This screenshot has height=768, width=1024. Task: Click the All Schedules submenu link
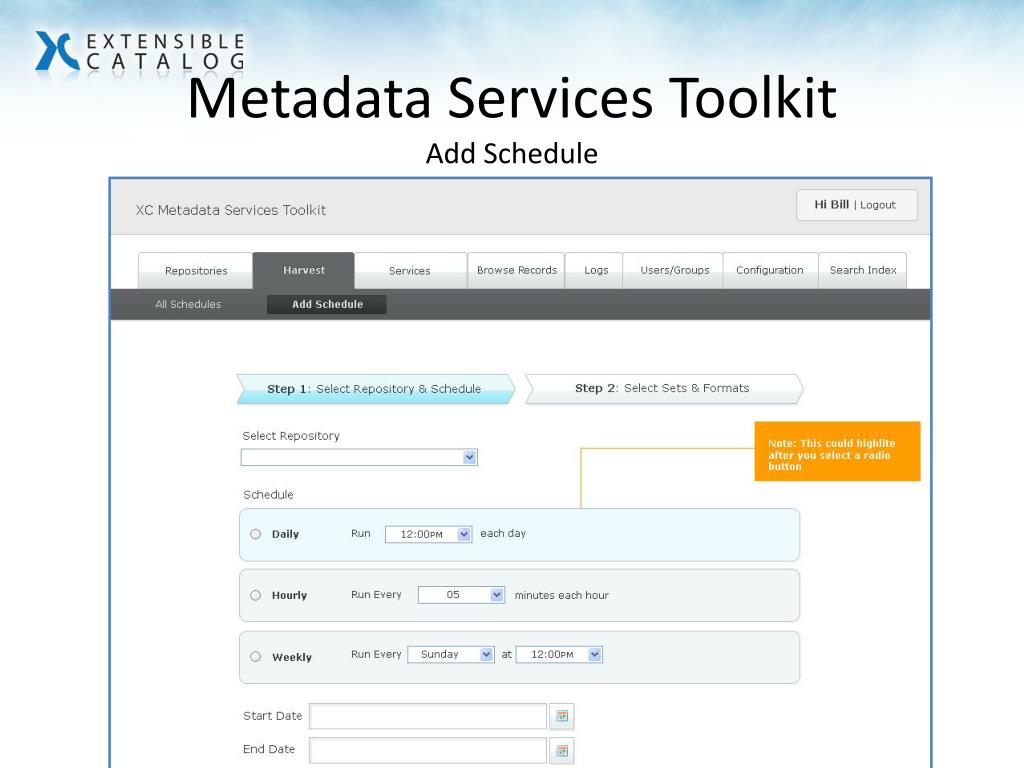[x=188, y=304]
